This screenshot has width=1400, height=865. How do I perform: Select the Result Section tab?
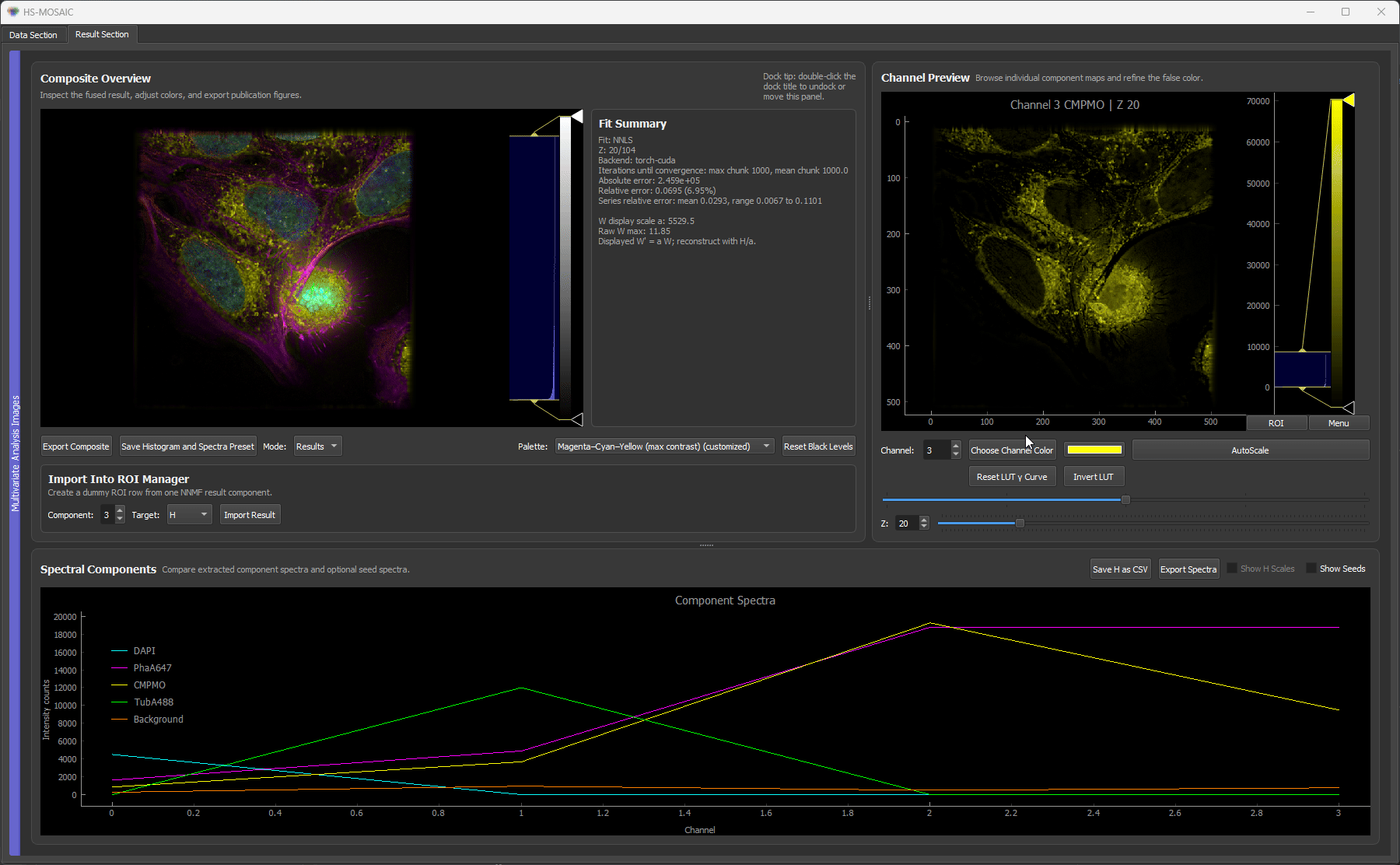click(102, 34)
